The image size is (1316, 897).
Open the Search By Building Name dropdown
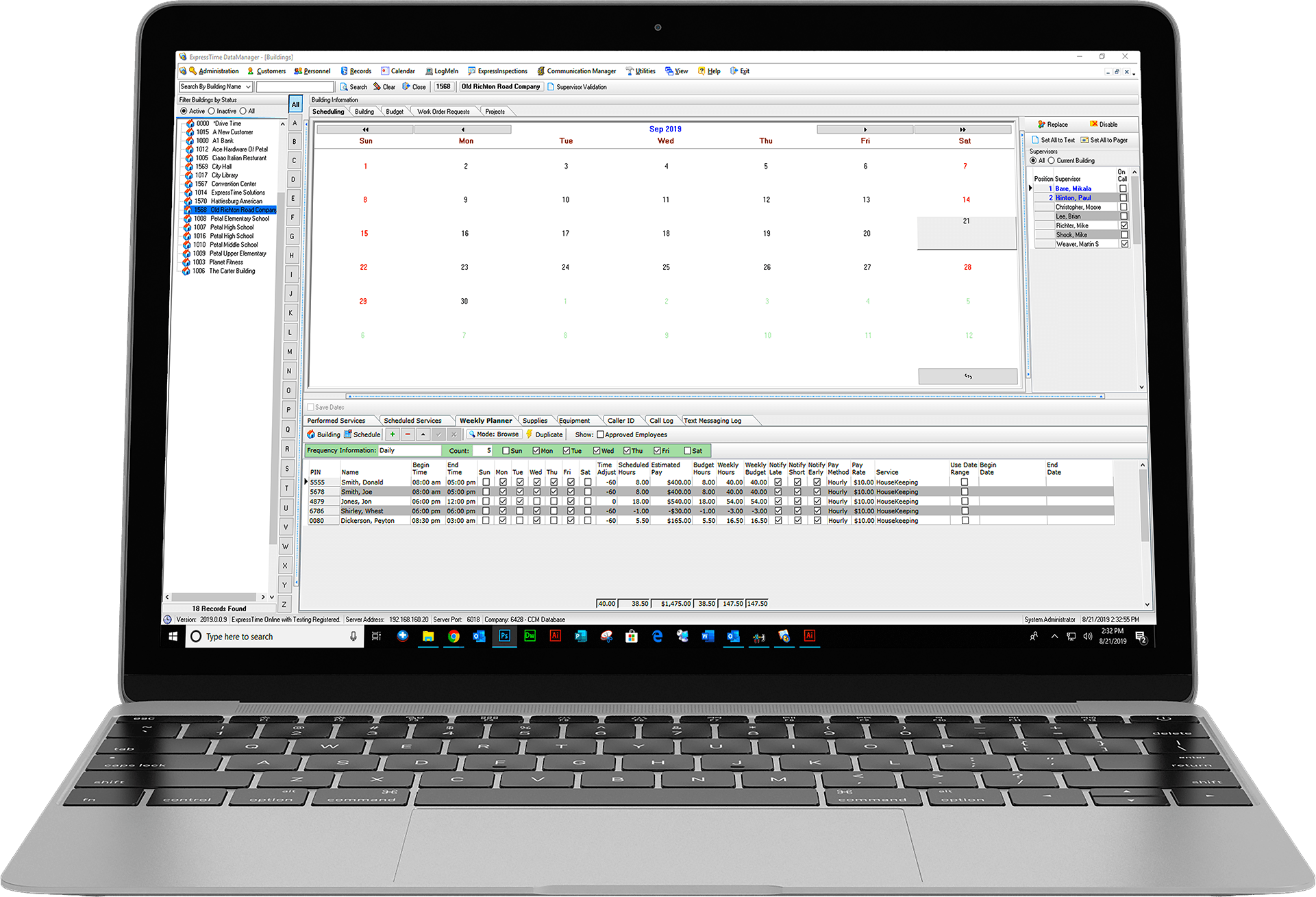(x=248, y=87)
